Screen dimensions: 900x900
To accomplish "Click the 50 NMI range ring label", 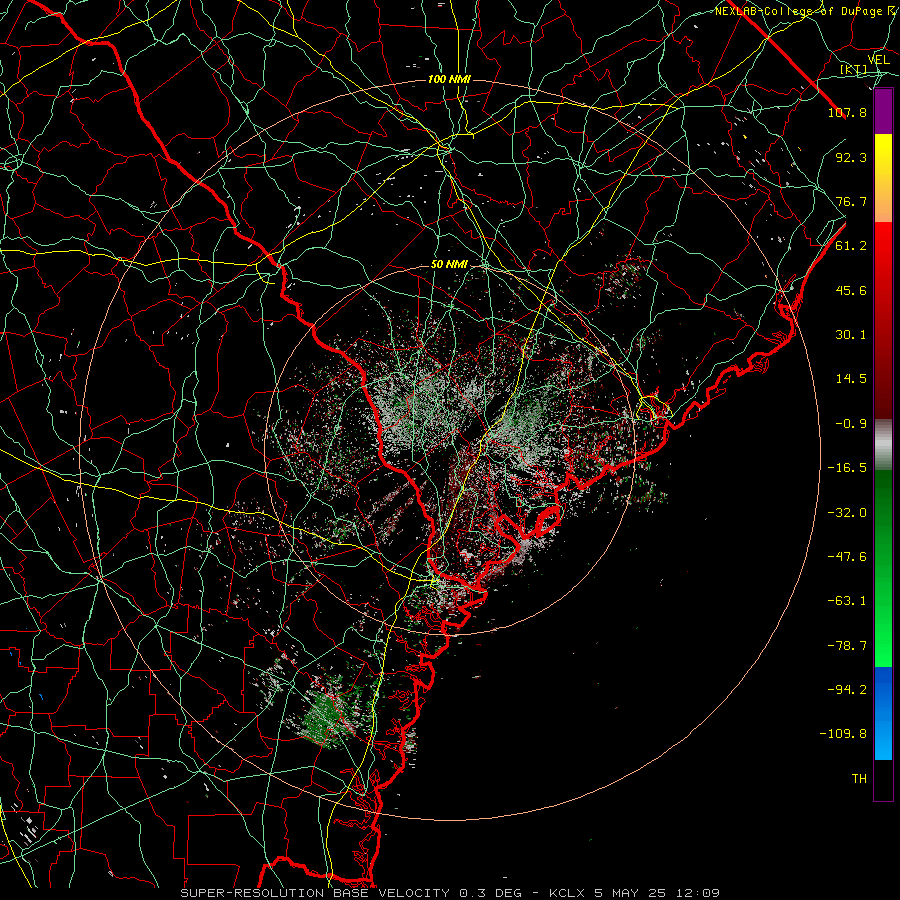I will 449,265.
